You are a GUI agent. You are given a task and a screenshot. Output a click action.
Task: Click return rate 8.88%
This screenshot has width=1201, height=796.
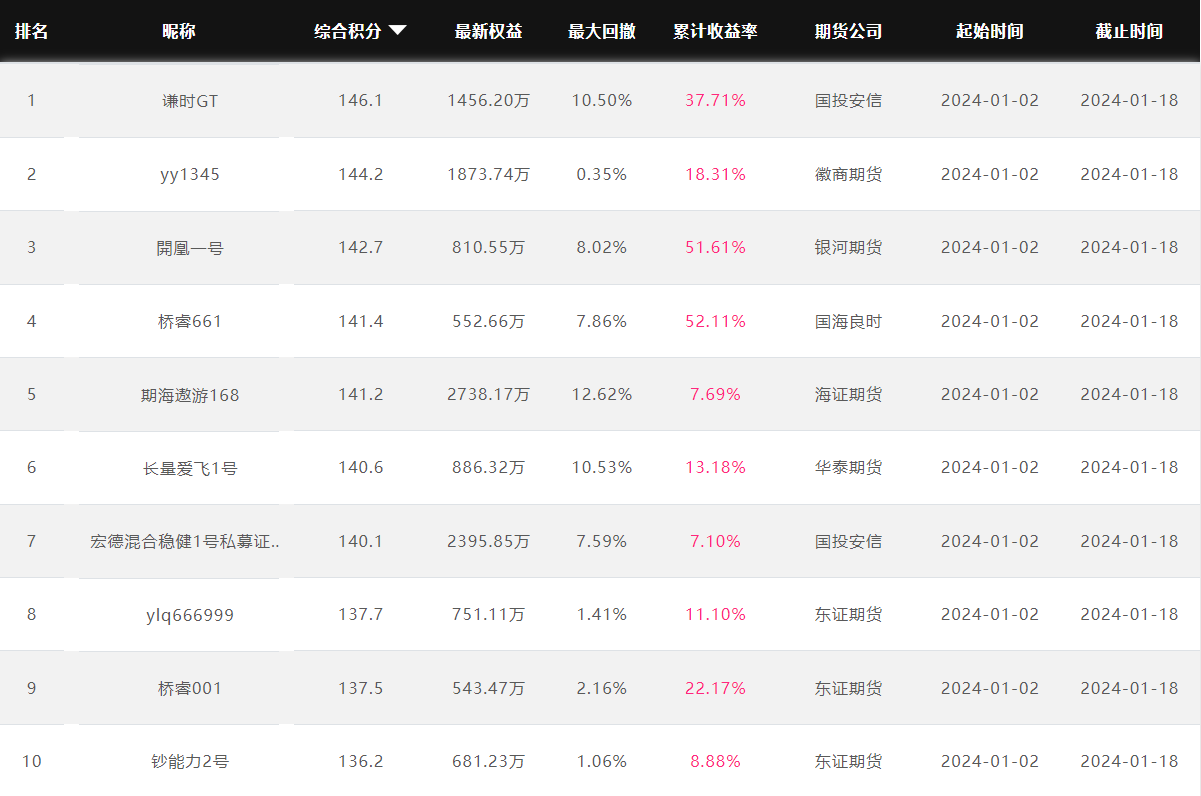(716, 761)
